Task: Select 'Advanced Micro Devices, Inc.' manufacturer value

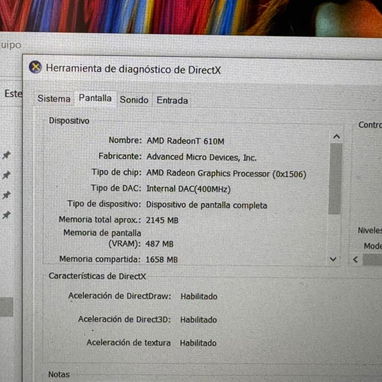Action: click(x=201, y=157)
